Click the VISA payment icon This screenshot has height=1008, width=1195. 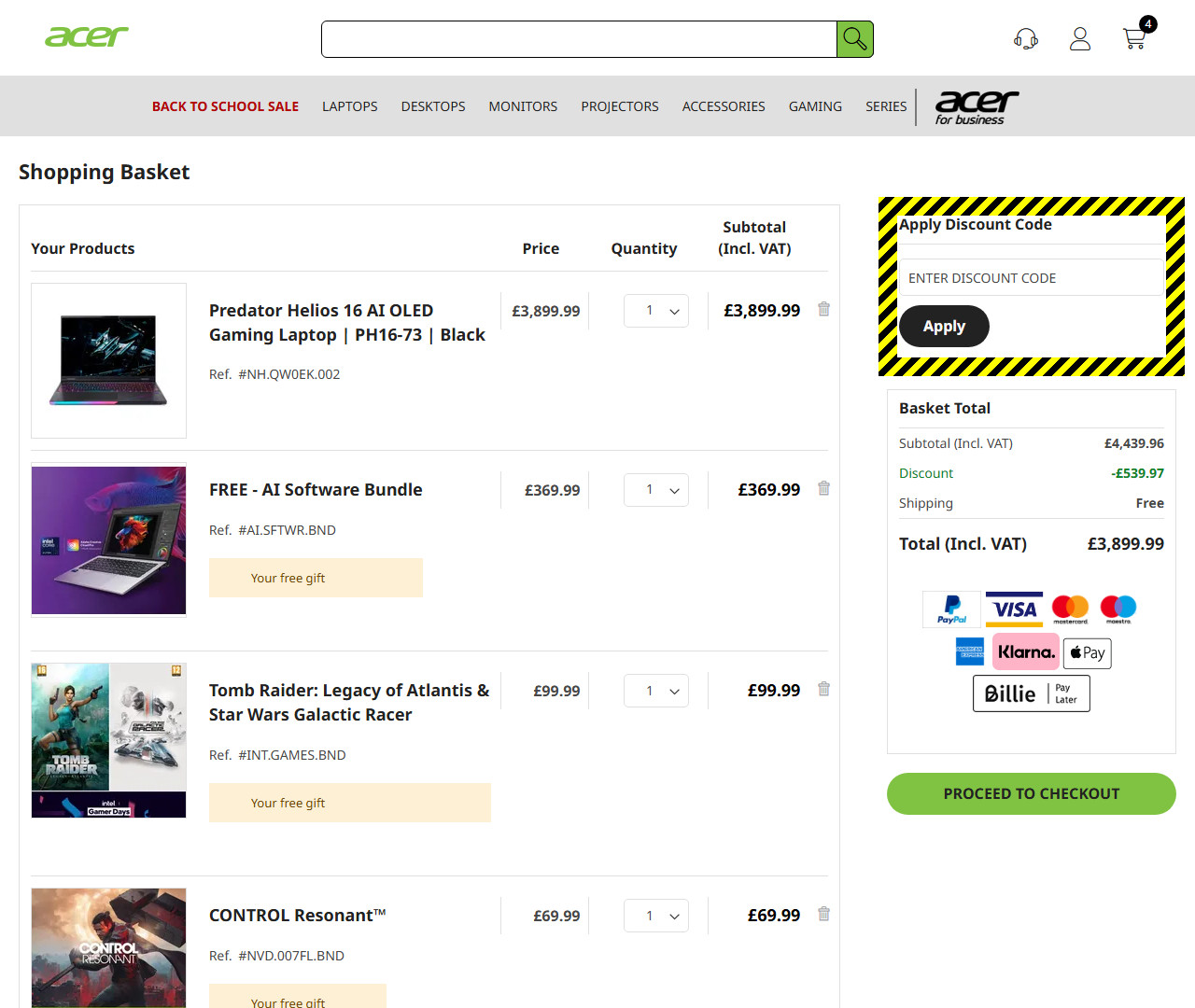(1014, 609)
